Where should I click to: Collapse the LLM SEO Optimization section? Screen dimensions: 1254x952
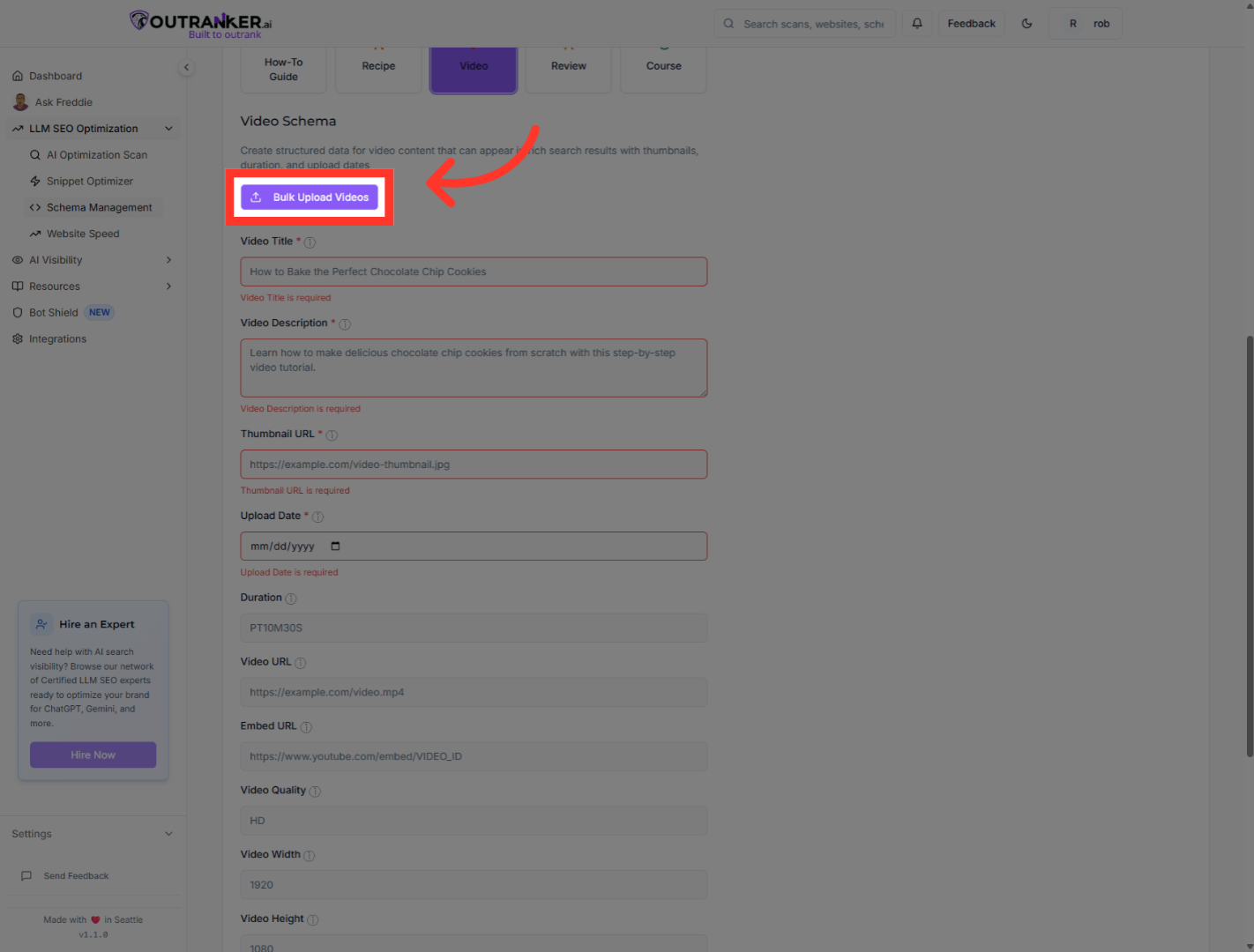click(168, 128)
